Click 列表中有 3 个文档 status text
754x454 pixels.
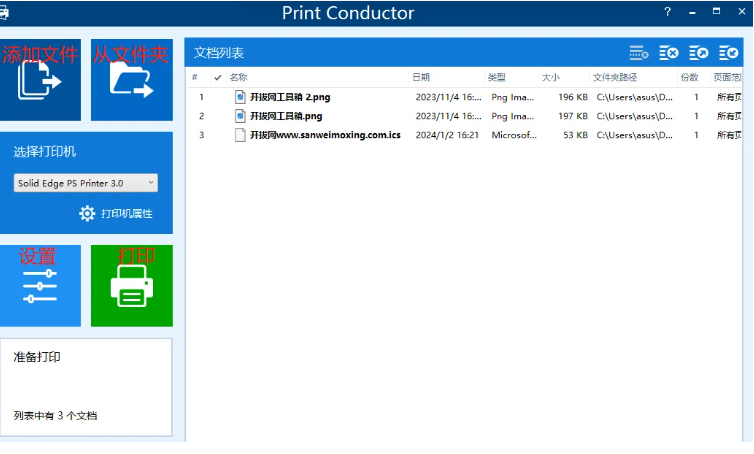[55, 416]
